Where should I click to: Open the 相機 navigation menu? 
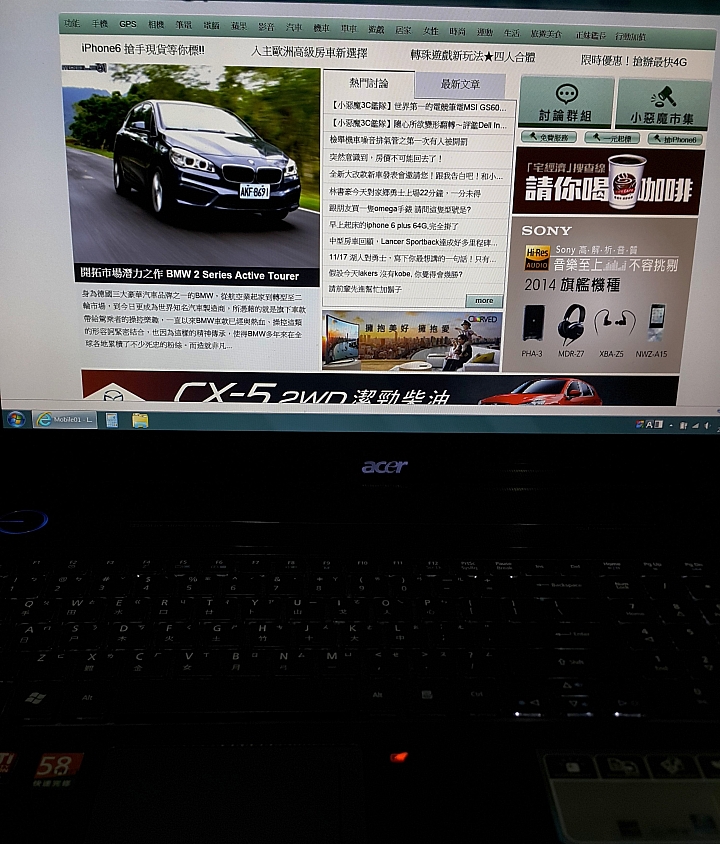[156, 25]
